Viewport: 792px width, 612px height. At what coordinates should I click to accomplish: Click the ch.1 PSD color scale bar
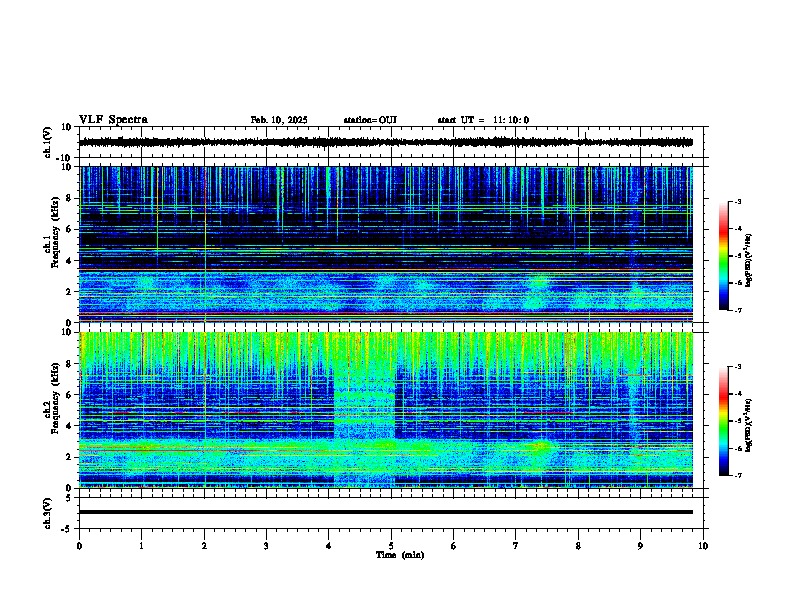click(724, 256)
